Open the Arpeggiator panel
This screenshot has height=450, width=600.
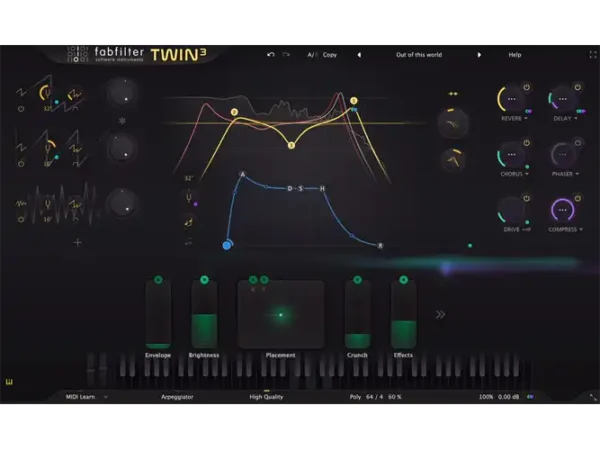pos(177,397)
